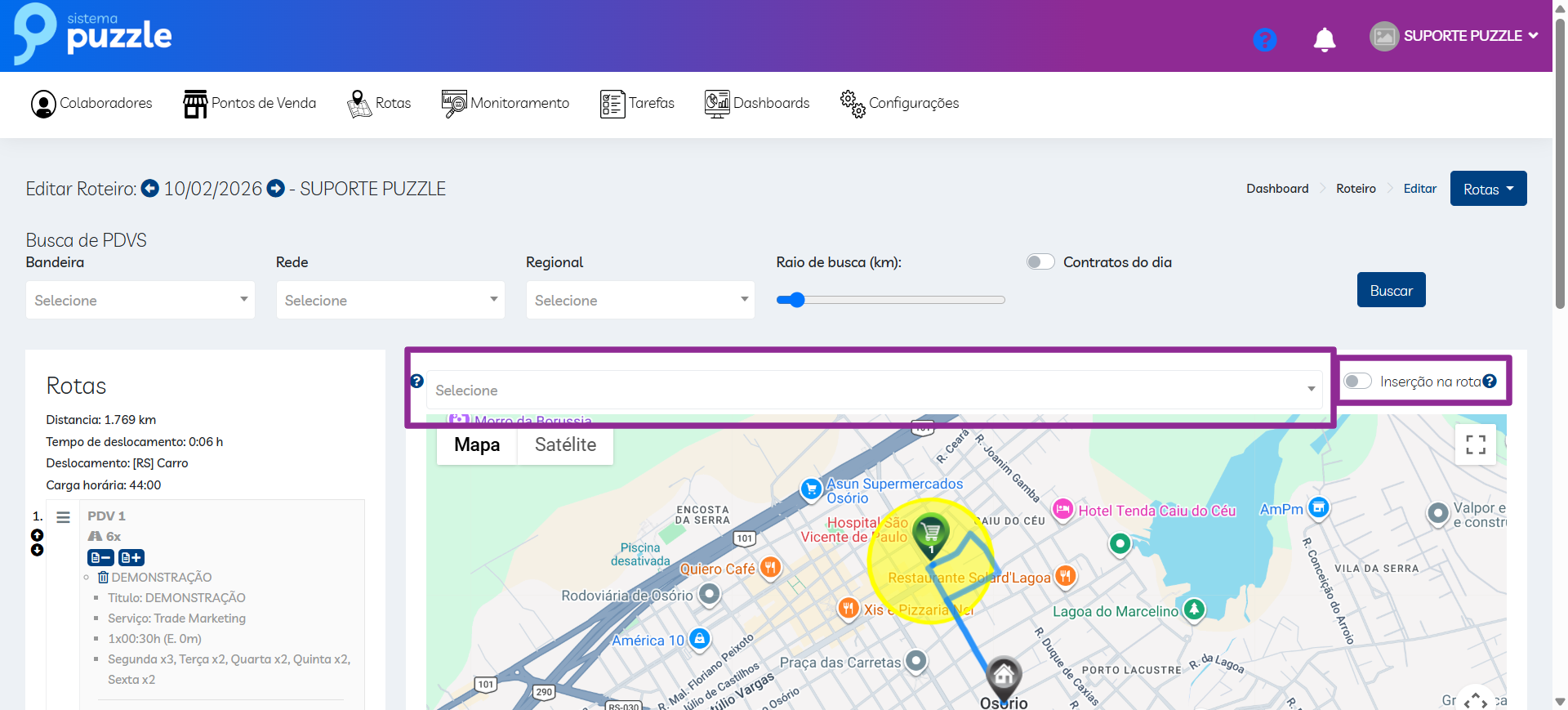This screenshot has height=710, width=1568.
Task: Open help via blue question mark in header
Action: [x=1264, y=39]
